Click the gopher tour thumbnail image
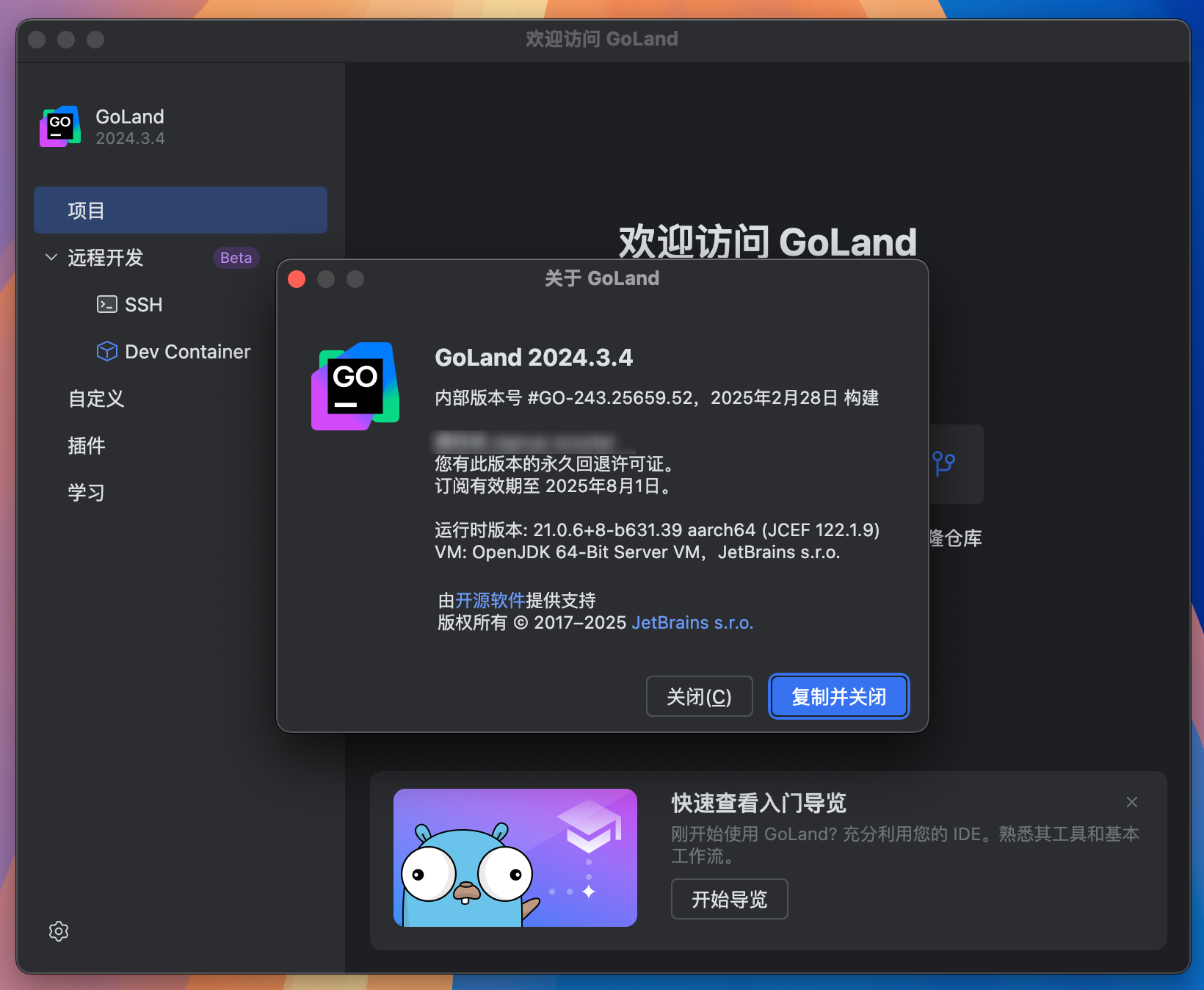This screenshot has width=1204, height=990. coord(515,858)
